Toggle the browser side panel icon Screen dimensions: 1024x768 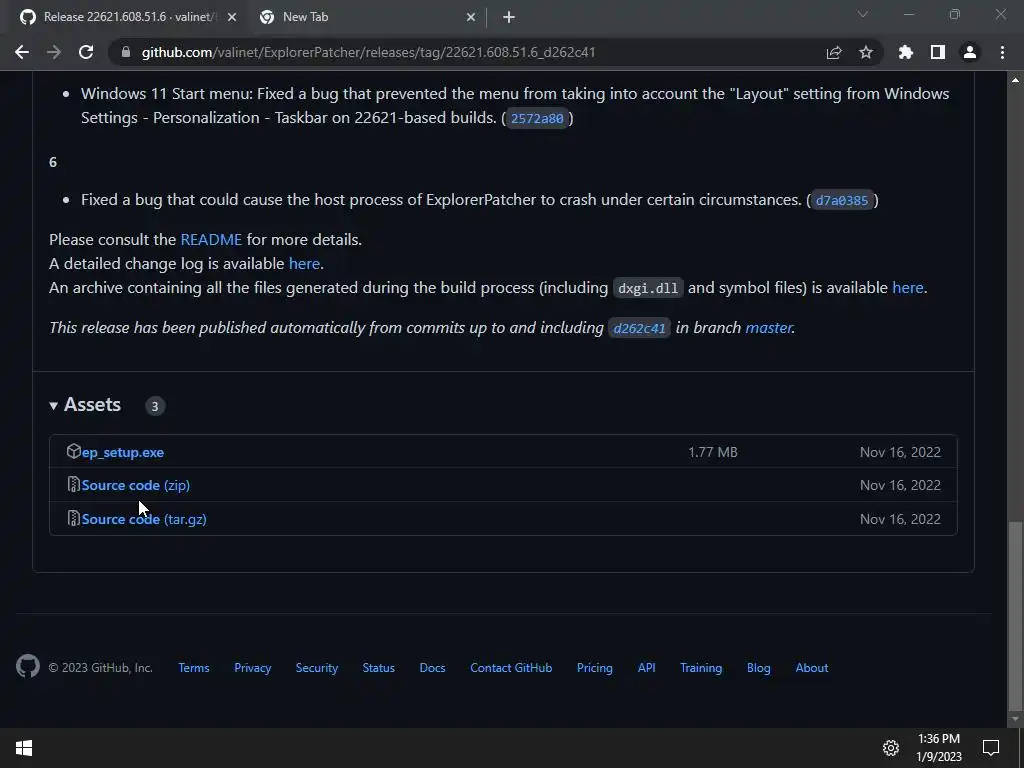click(937, 52)
